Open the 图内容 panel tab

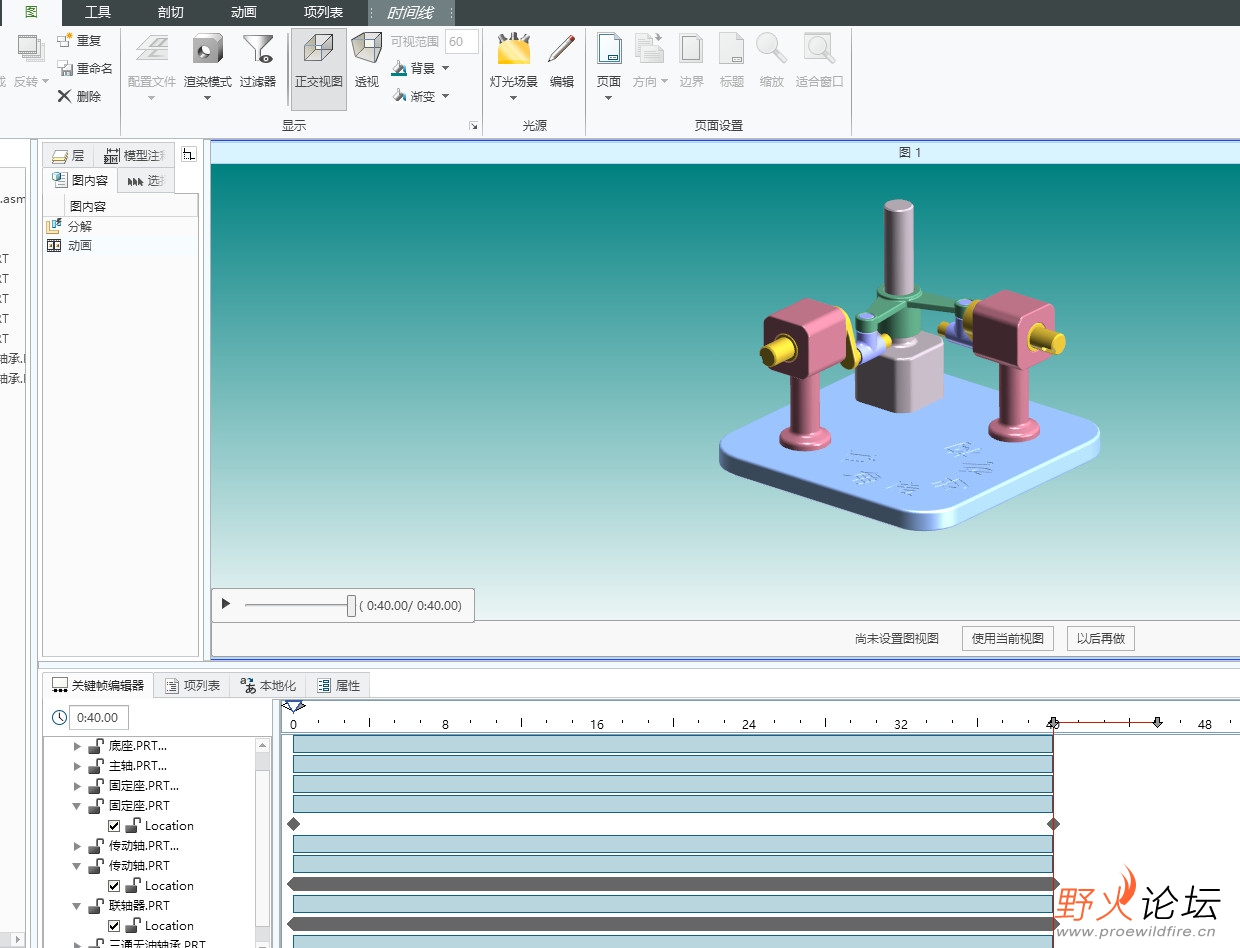click(80, 180)
